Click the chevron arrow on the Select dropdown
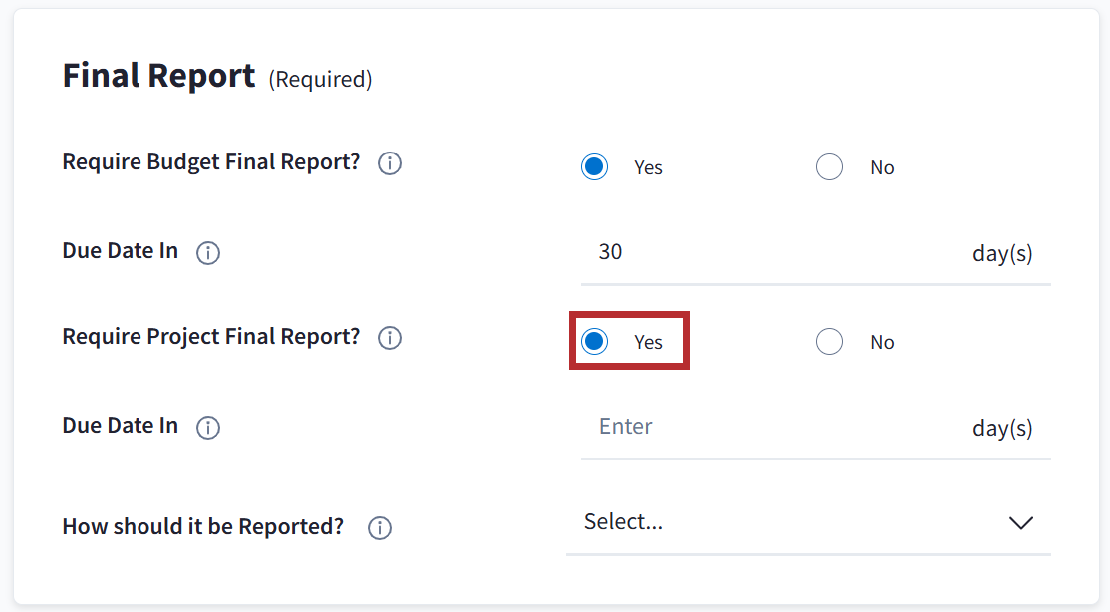The width and height of the screenshot is (1110, 612). click(x=1020, y=523)
